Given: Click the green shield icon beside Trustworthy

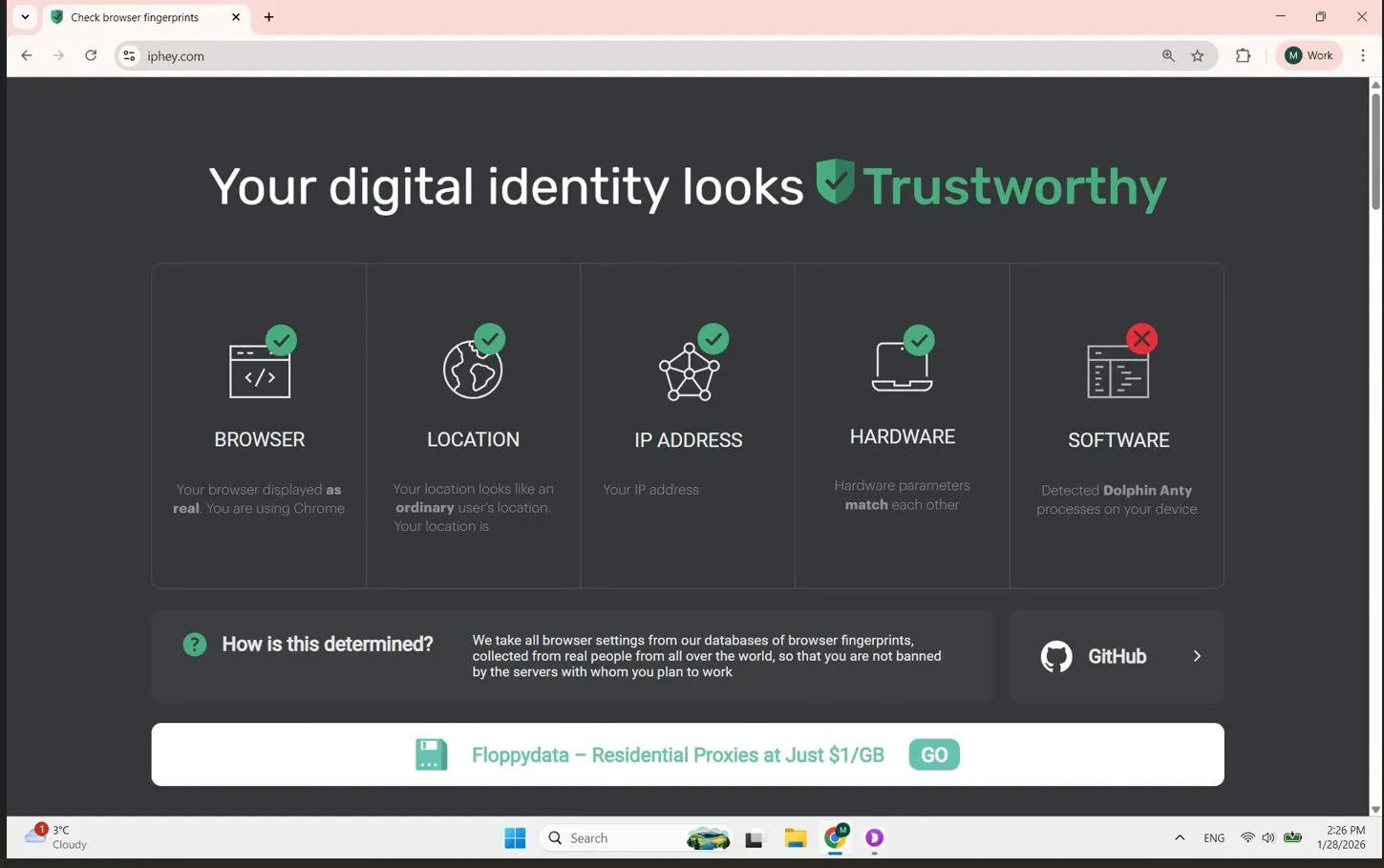Looking at the screenshot, I should pyautogui.click(x=835, y=181).
